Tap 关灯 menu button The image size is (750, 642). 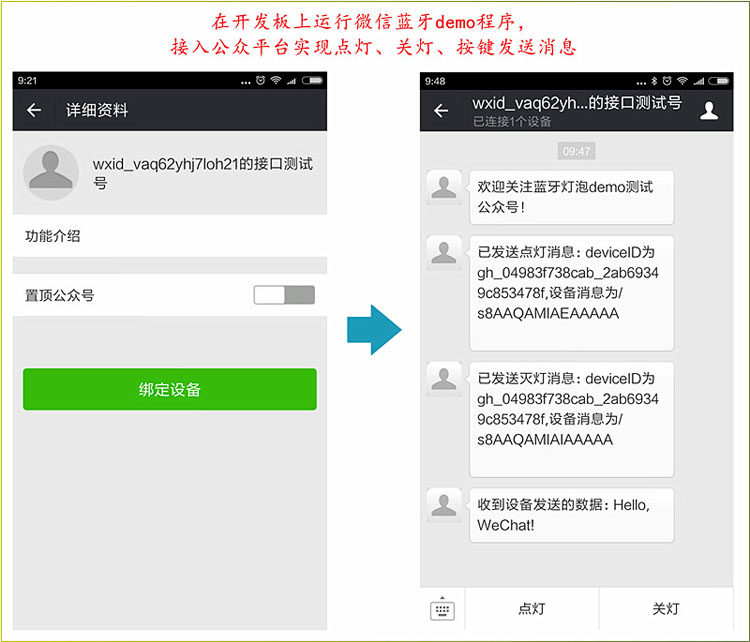coord(666,609)
